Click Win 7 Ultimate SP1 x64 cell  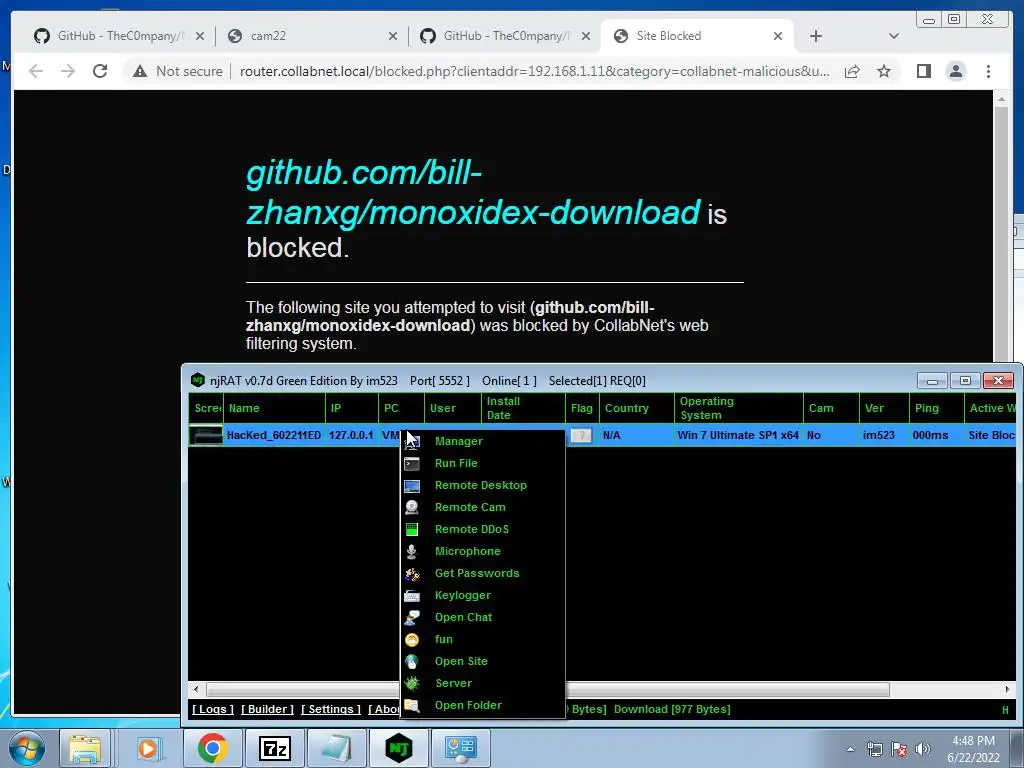pos(738,436)
